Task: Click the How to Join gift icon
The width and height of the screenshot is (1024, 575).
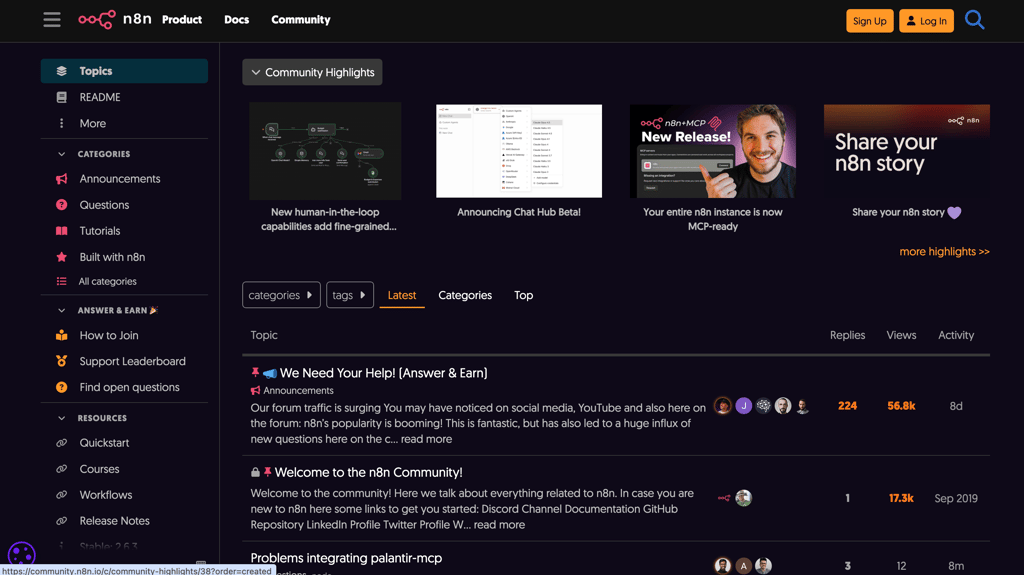Action: click(x=61, y=335)
